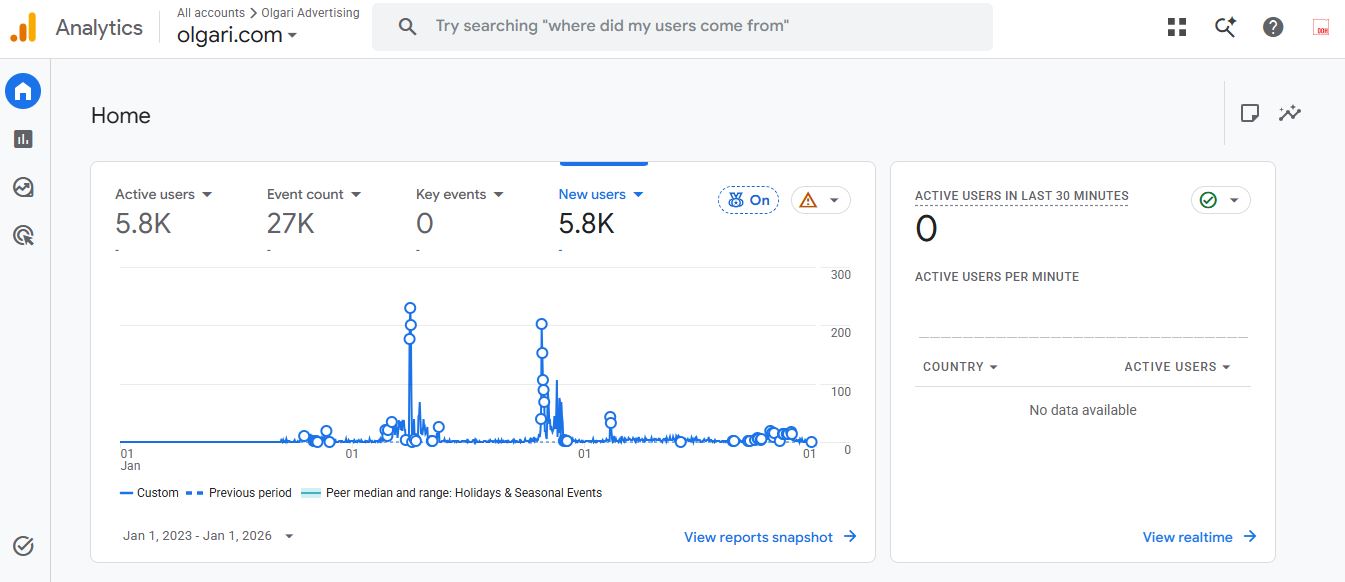Open the search insights sparkle icon

click(1225, 27)
